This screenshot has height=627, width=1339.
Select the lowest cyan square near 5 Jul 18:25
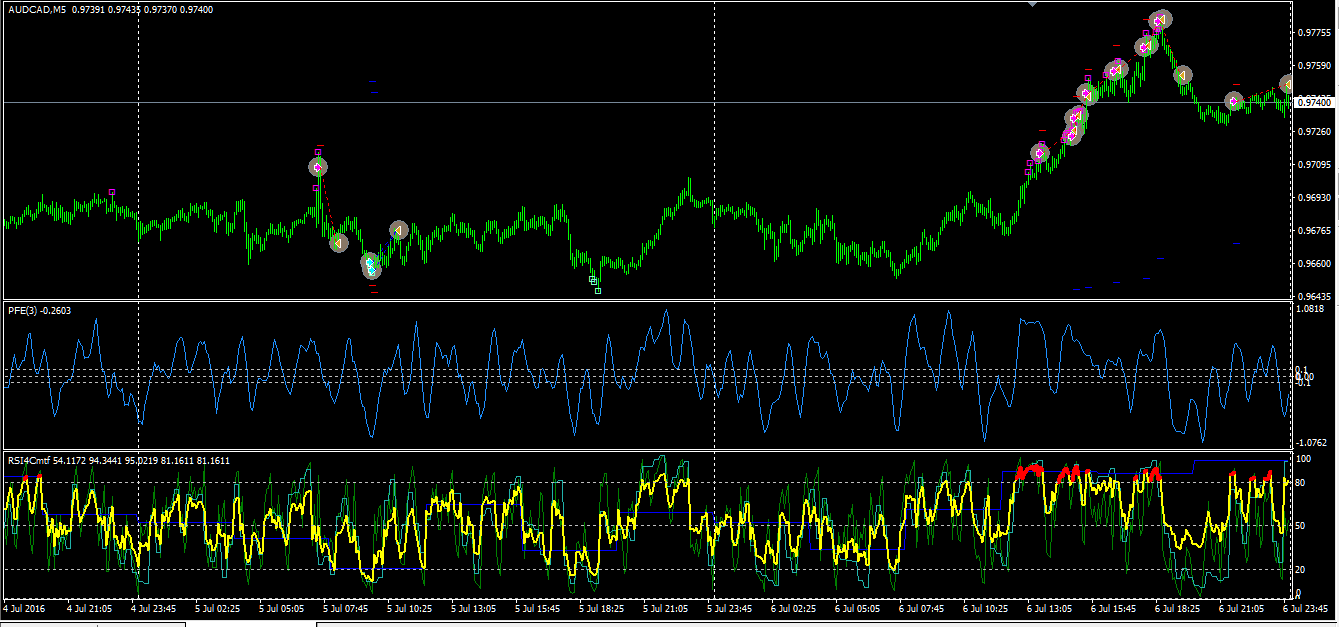click(598, 291)
